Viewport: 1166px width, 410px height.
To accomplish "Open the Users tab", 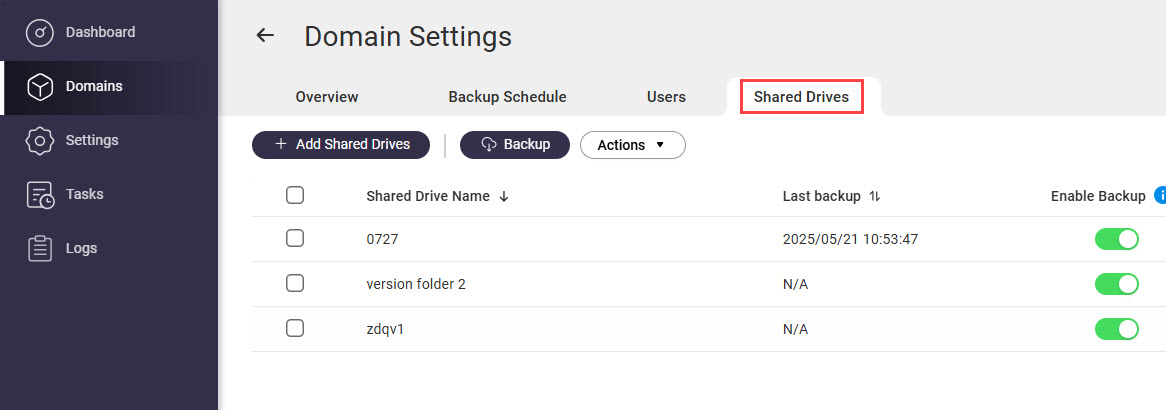I will pyautogui.click(x=666, y=97).
